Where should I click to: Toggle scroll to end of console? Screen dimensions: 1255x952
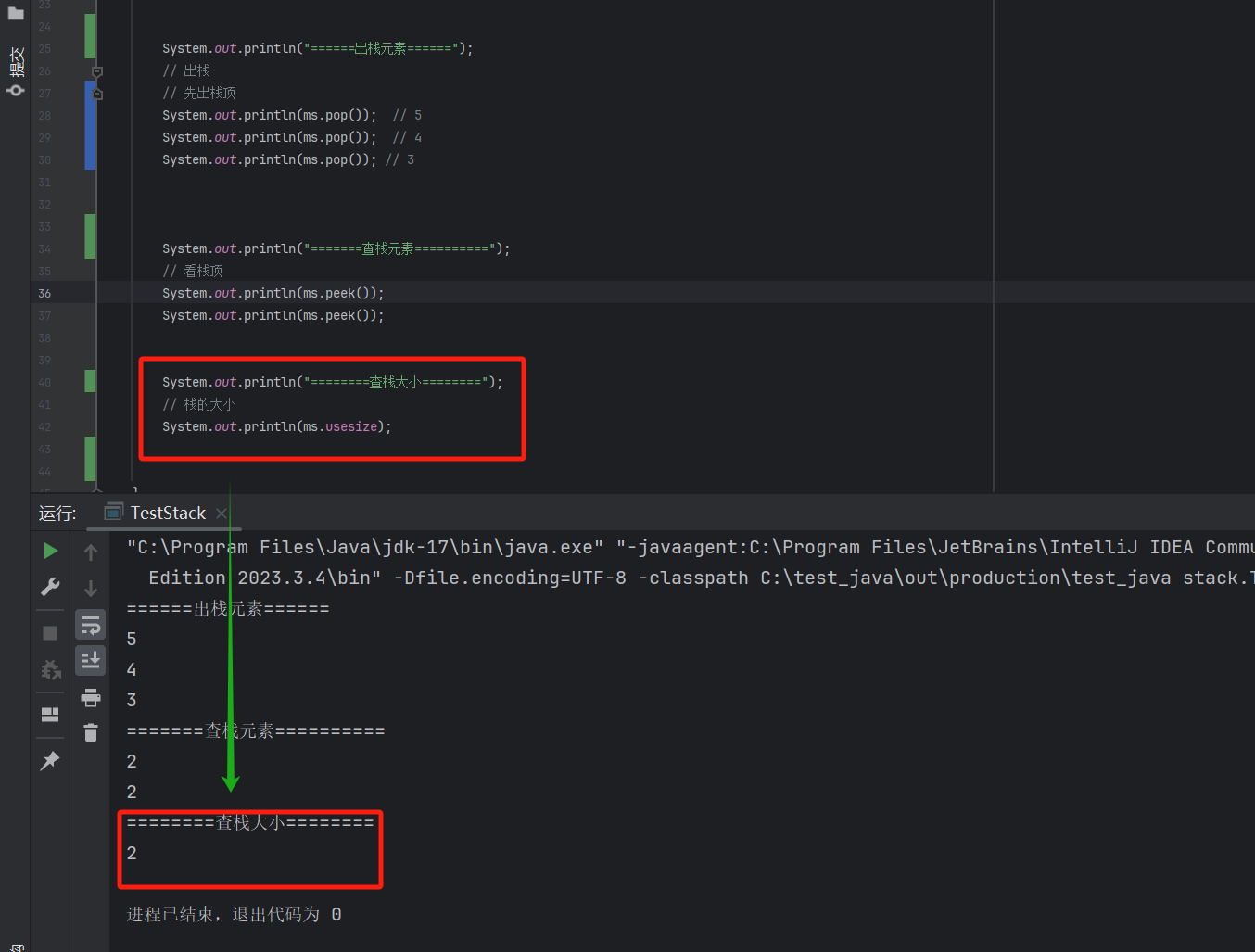click(91, 661)
